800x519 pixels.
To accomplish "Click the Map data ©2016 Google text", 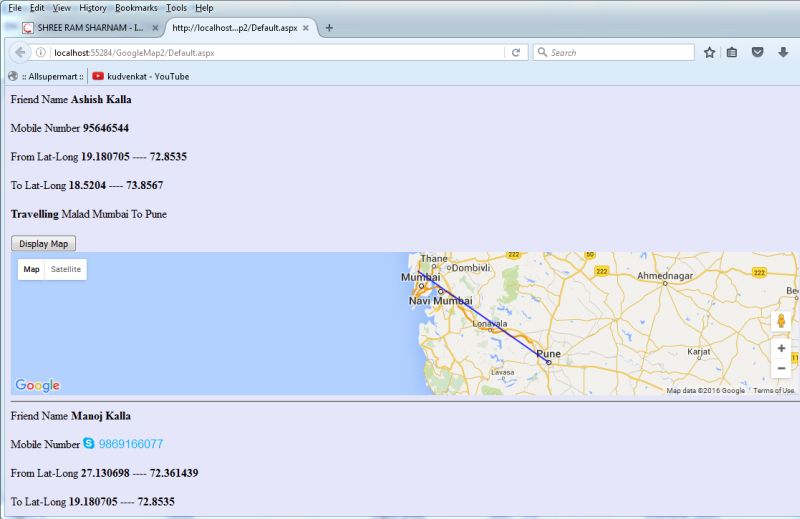I will click(705, 390).
